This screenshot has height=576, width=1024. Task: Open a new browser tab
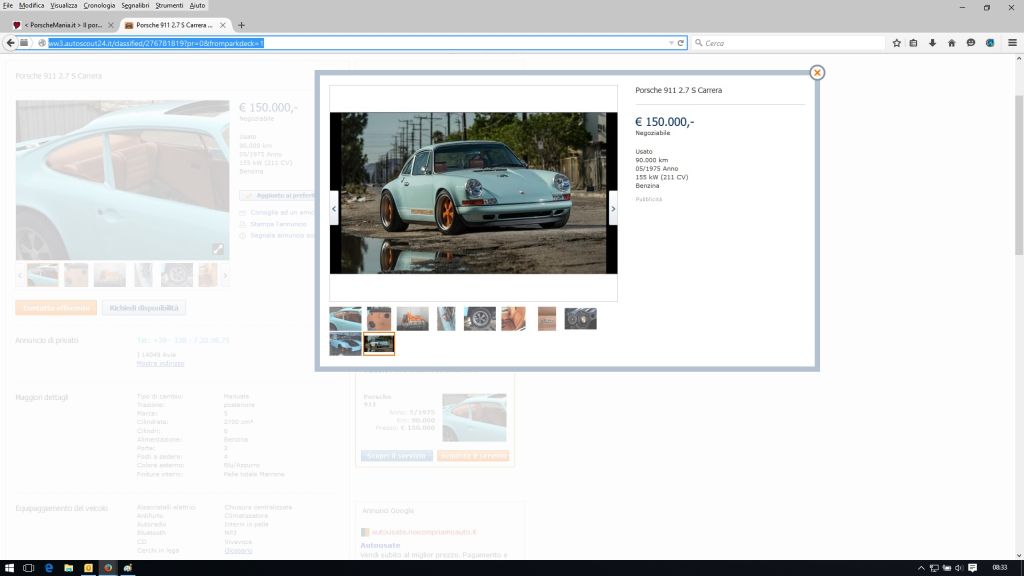tap(241, 25)
